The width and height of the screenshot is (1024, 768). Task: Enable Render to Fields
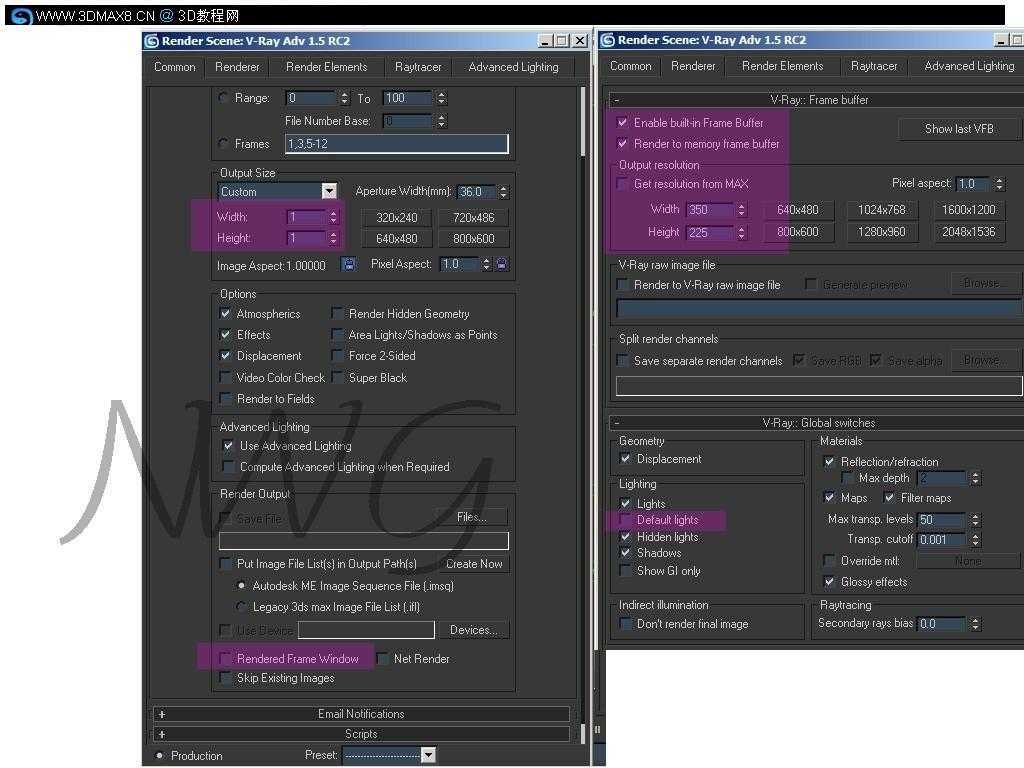click(225, 398)
